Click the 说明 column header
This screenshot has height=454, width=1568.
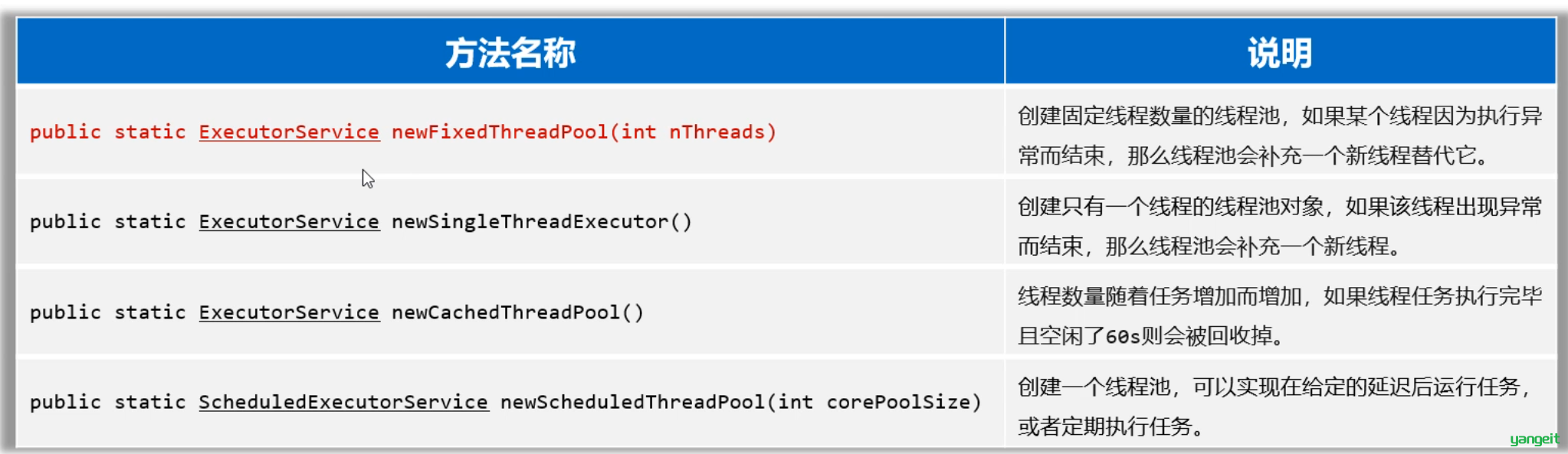1280,53
